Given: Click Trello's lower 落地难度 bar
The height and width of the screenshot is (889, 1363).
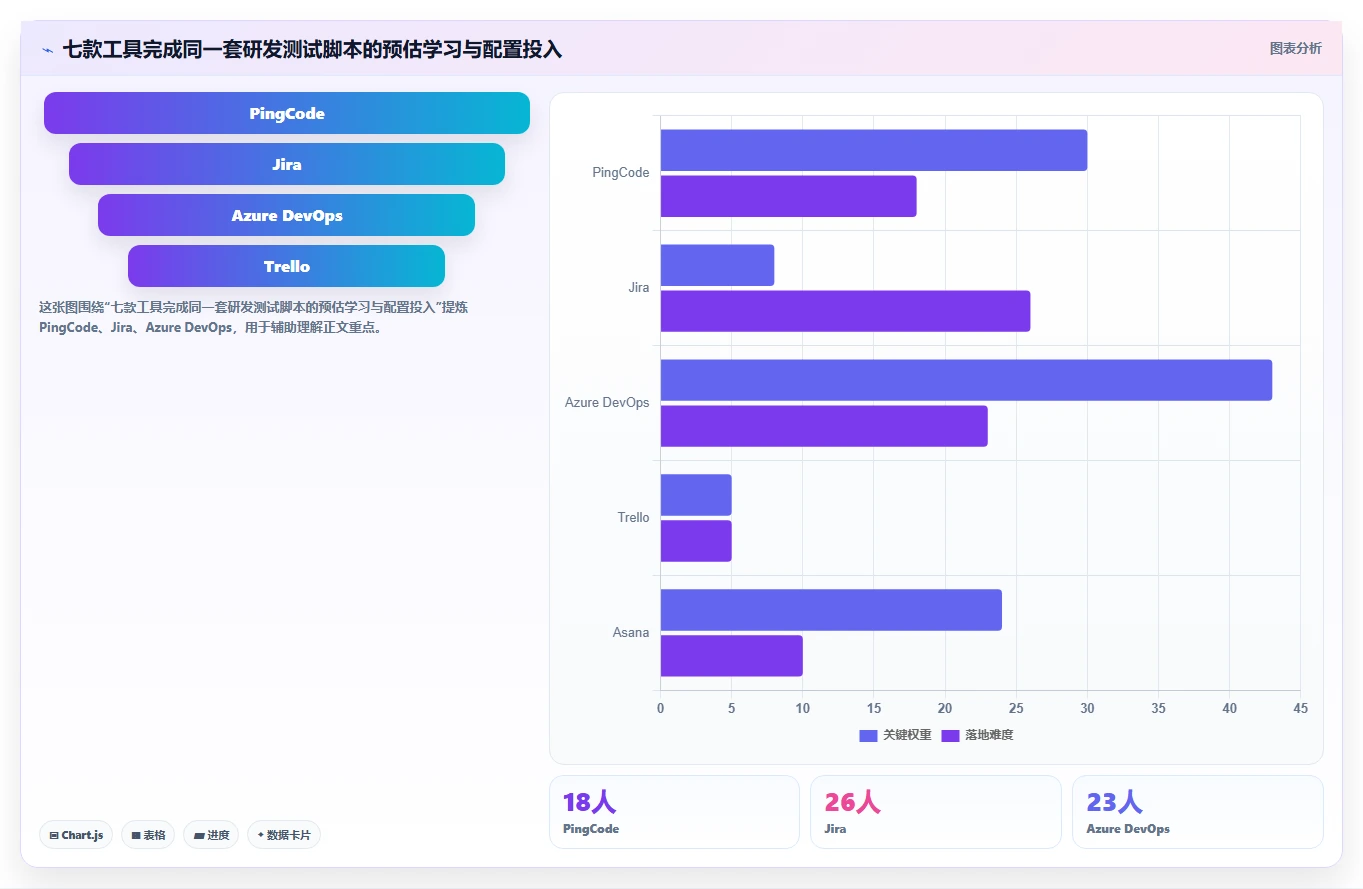Looking at the screenshot, I should click(696, 541).
